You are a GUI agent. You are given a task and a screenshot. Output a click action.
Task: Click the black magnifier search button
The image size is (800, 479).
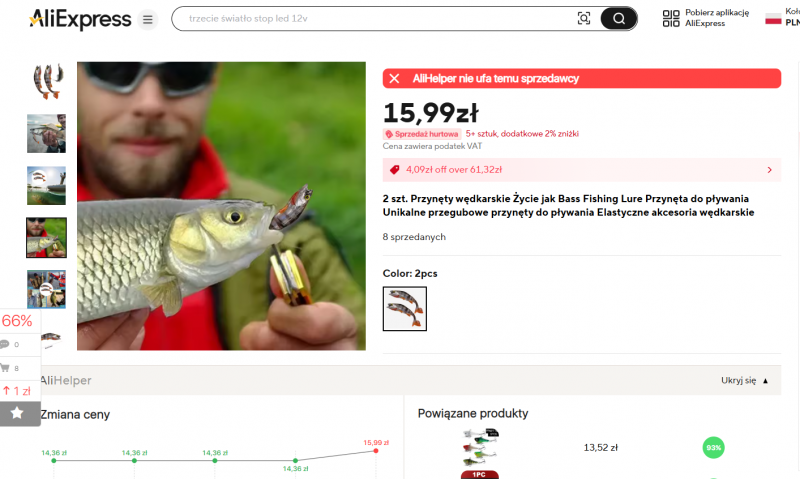coord(618,19)
